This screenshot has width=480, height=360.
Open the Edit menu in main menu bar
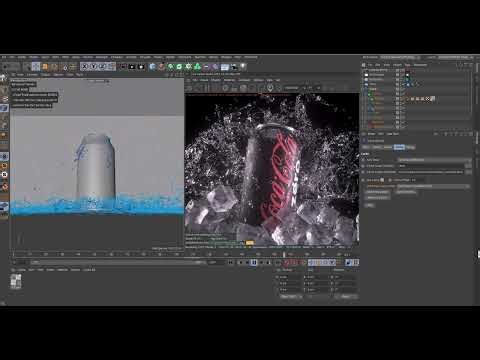12,57
